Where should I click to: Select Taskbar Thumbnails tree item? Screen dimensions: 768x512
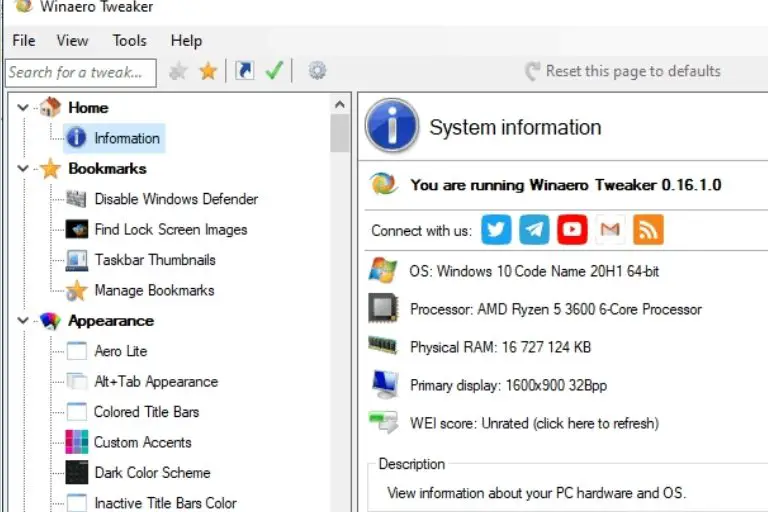pos(155,260)
